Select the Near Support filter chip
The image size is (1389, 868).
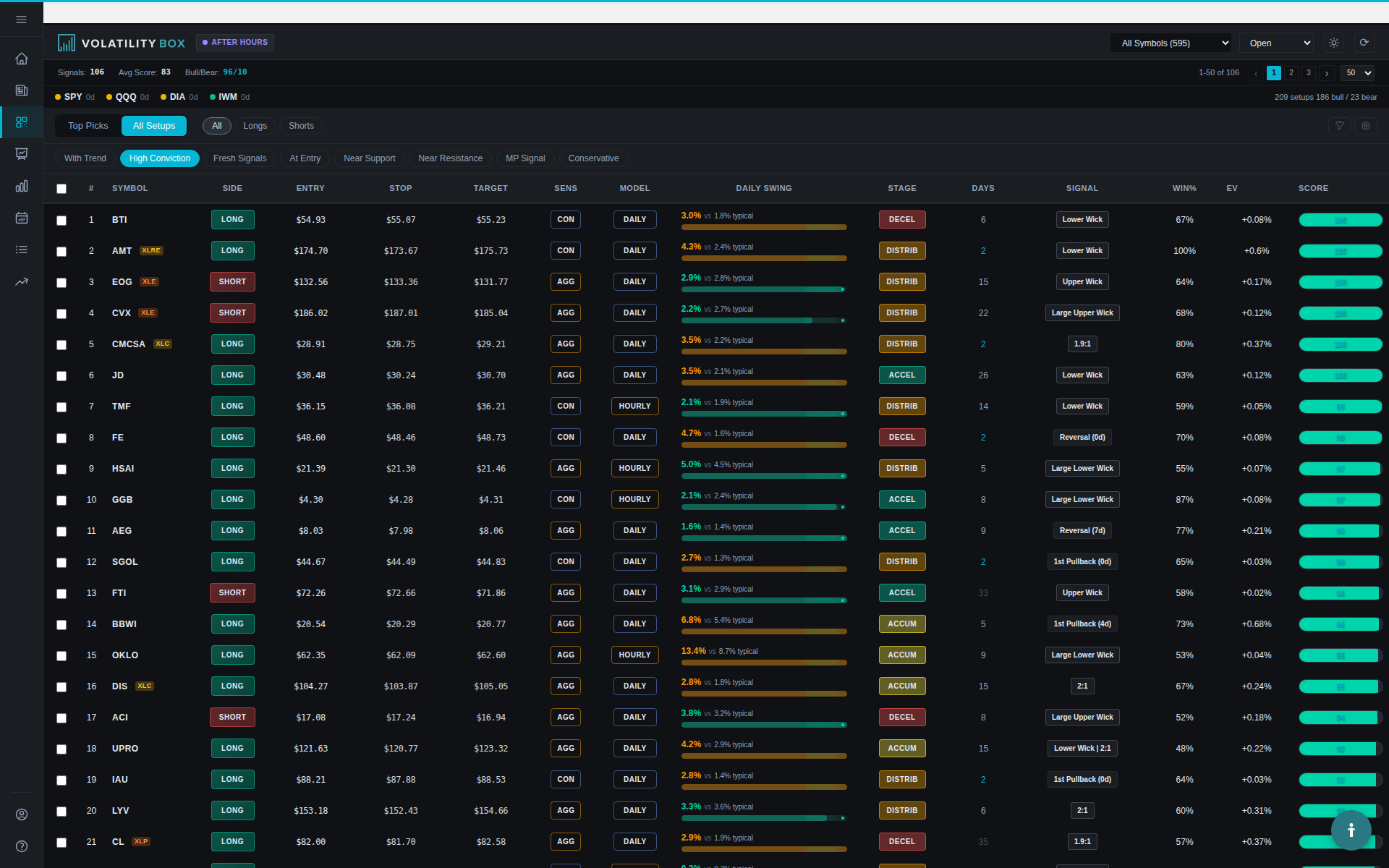click(369, 158)
